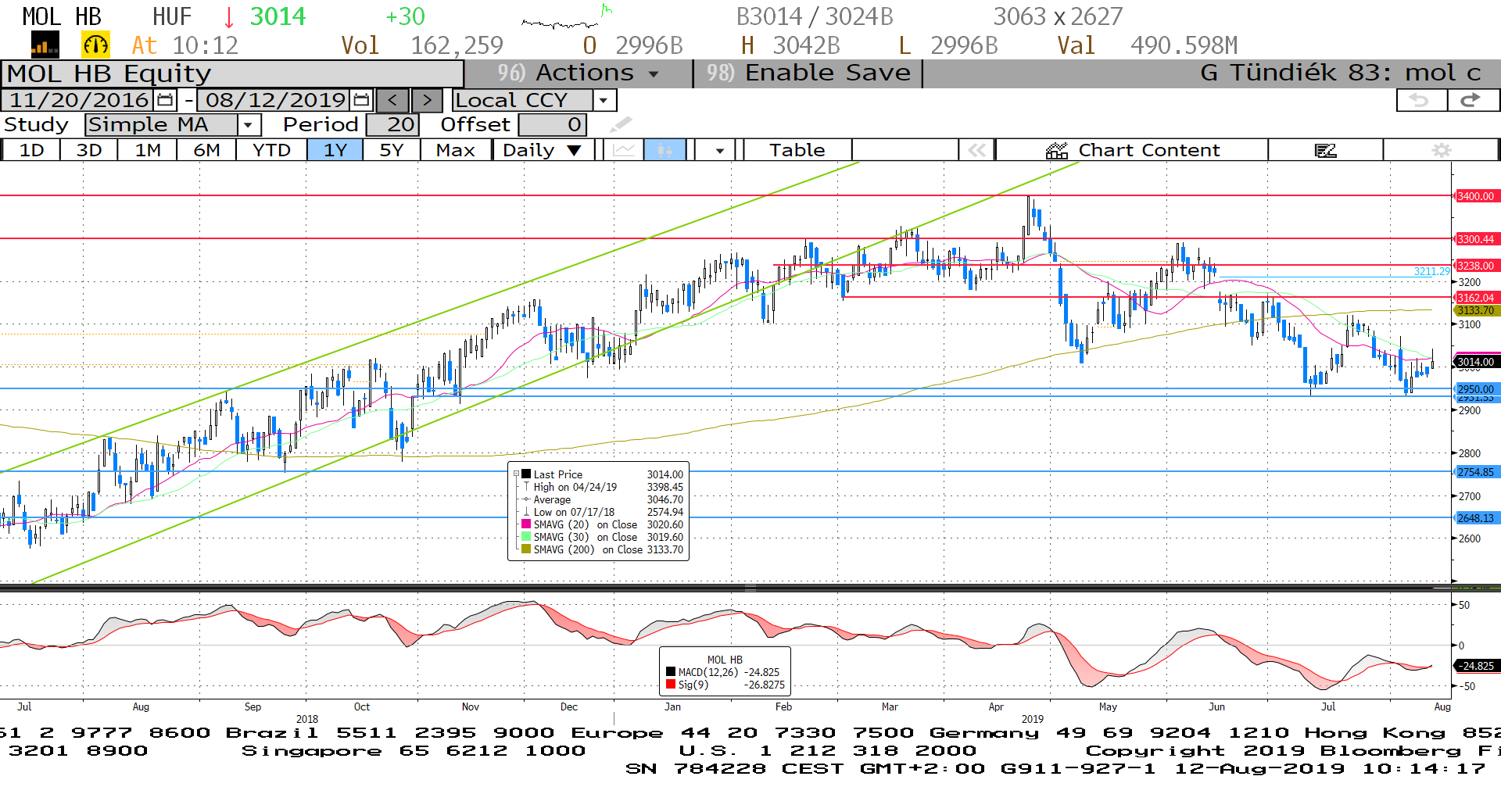Click the Last Price black color swatch
This screenshot has width=1501, height=812.
(527, 474)
